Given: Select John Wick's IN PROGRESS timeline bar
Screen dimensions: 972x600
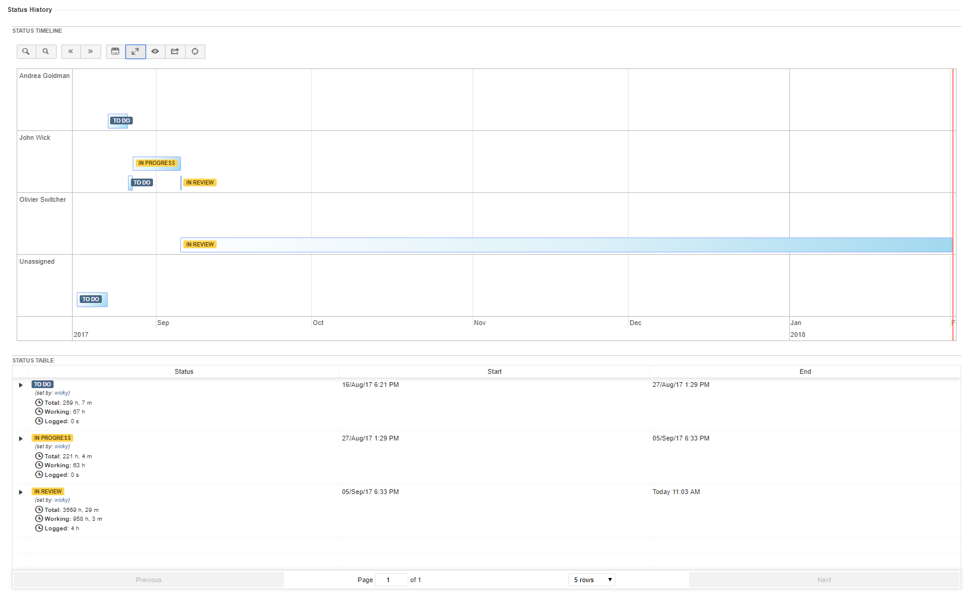Looking at the screenshot, I should (157, 163).
